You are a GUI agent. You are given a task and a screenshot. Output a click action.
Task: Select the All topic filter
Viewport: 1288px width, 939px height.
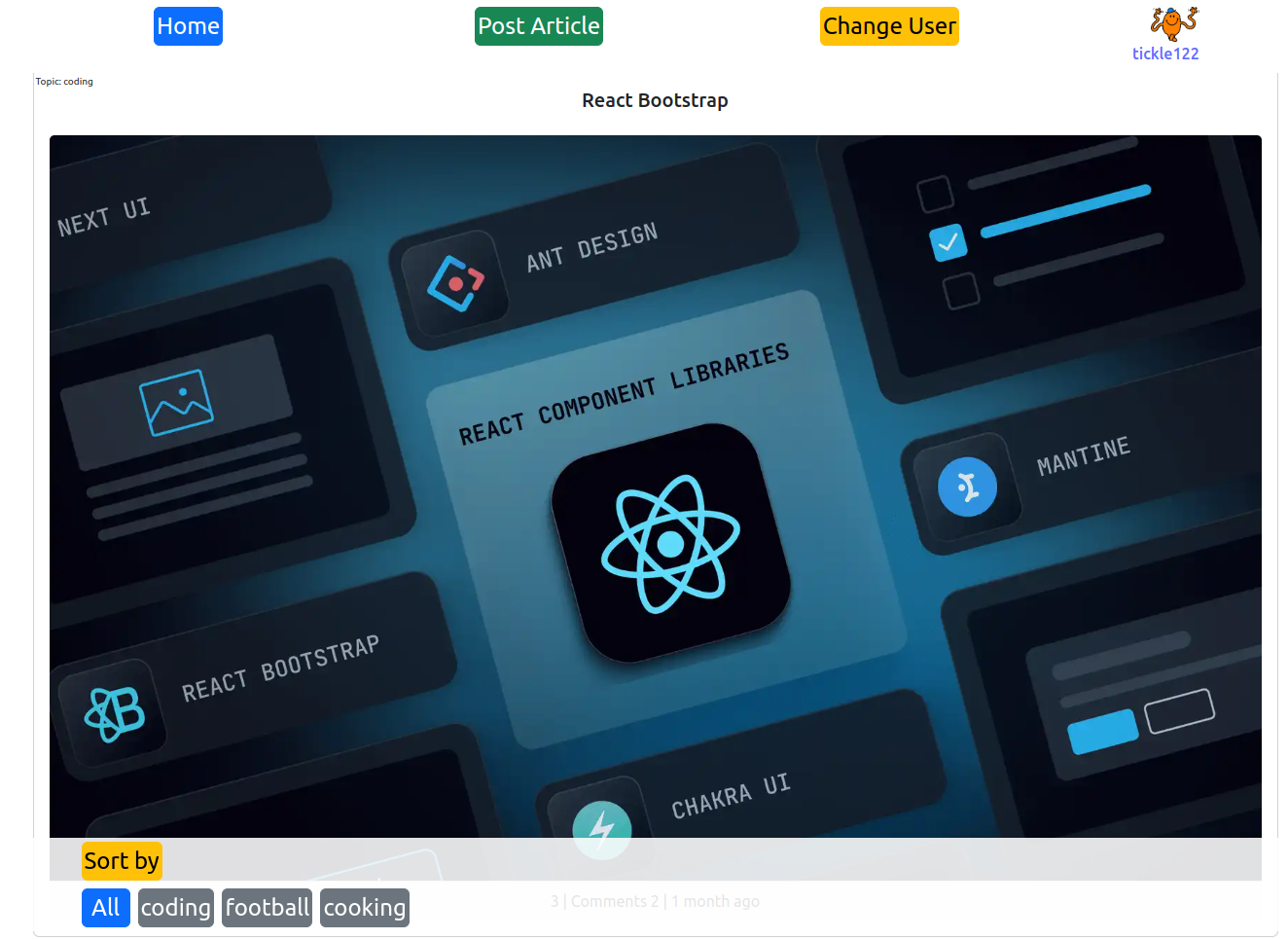click(106, 908)
